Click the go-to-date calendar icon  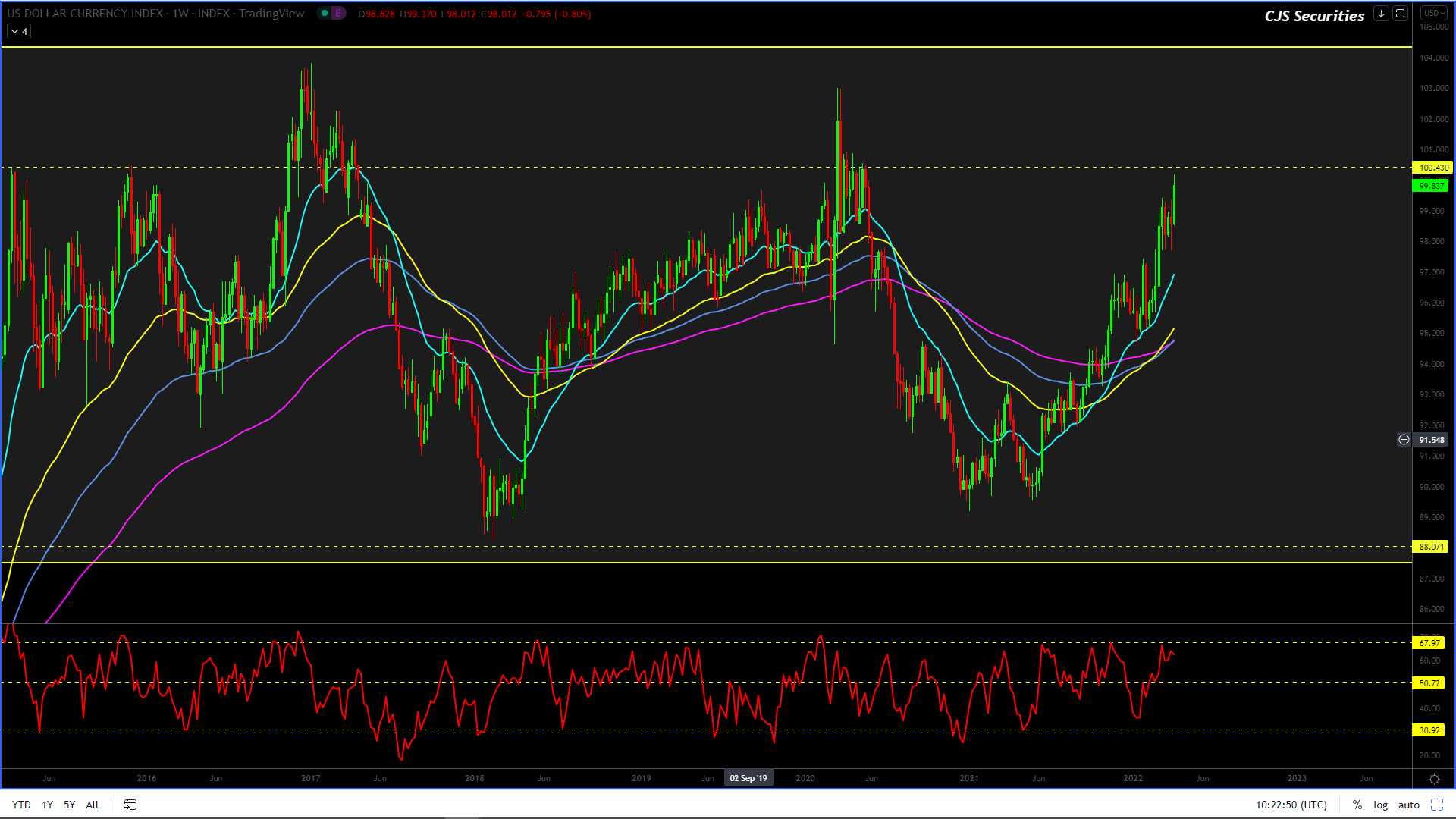coord(130,805)
